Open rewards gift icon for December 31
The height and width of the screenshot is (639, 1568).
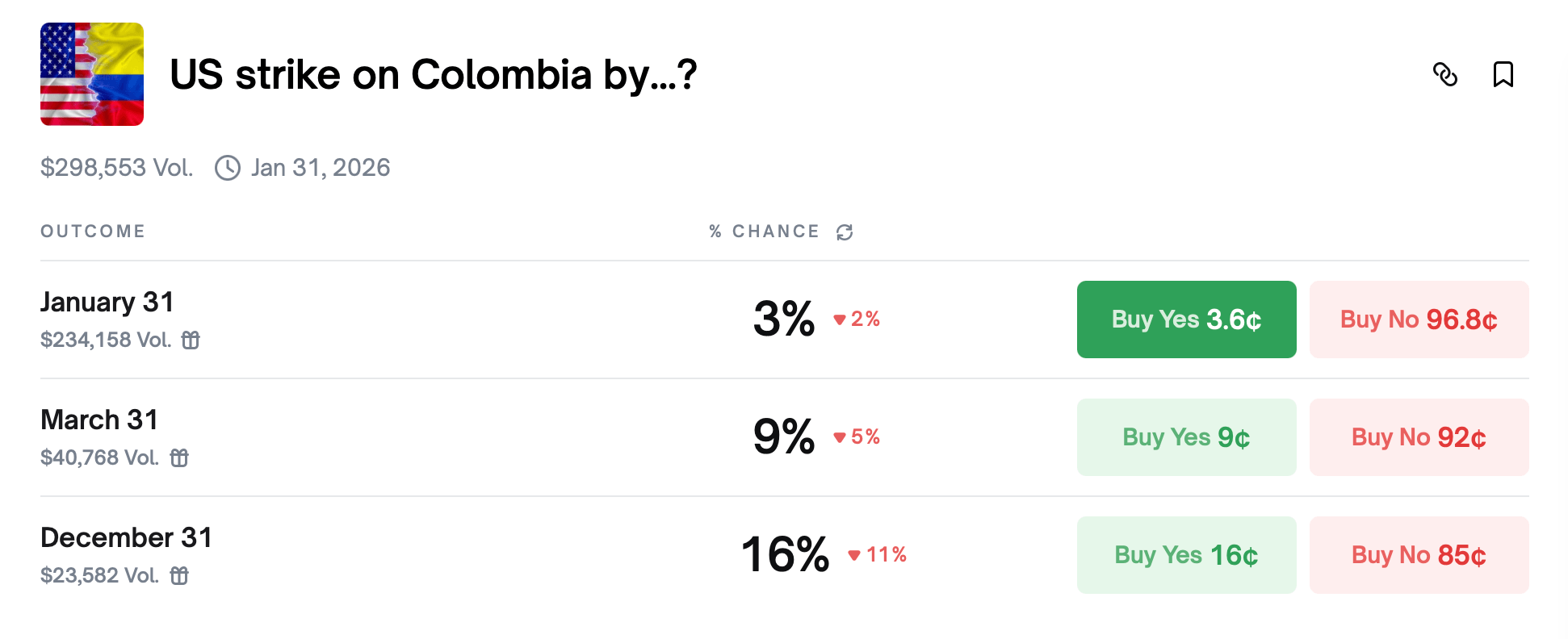[180, 576]
